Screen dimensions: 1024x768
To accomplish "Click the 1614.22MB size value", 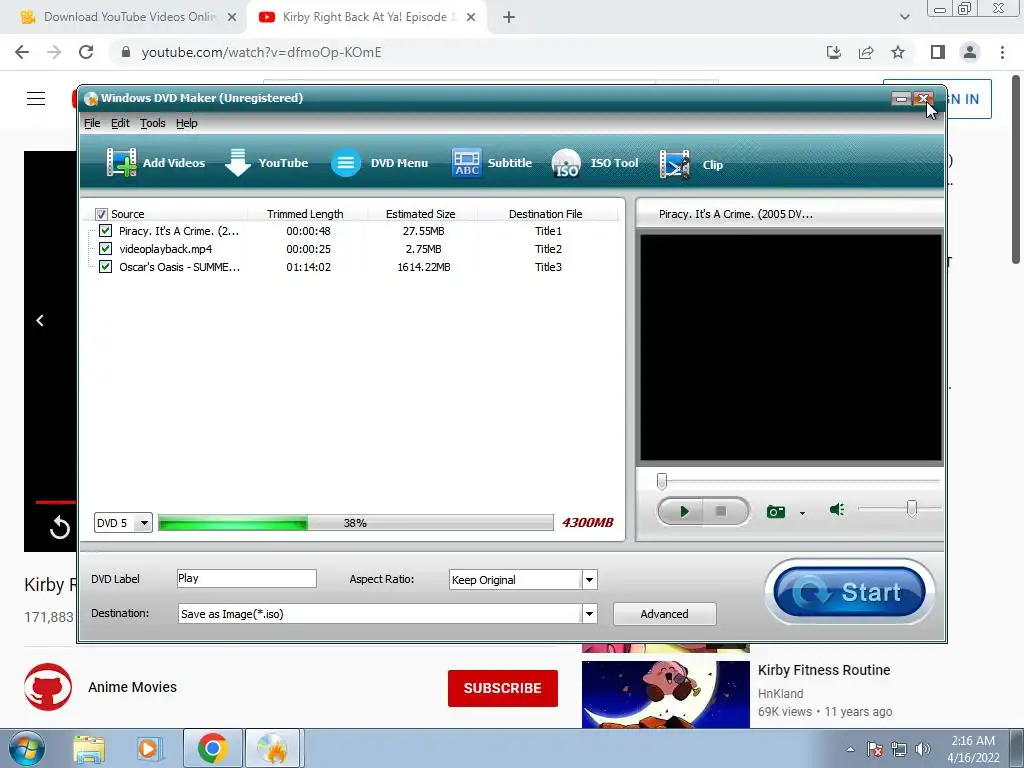I will pyautogui.click(x=424, y=267).
